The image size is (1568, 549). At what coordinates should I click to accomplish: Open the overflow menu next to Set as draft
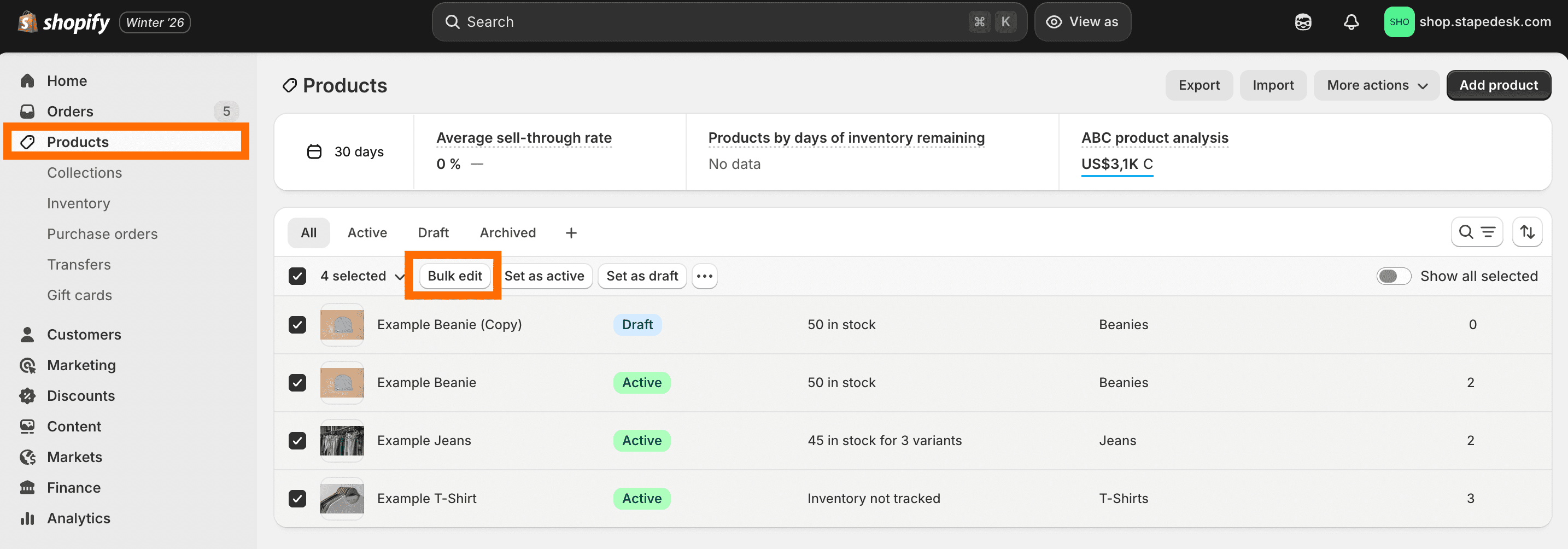click(704, 276)
